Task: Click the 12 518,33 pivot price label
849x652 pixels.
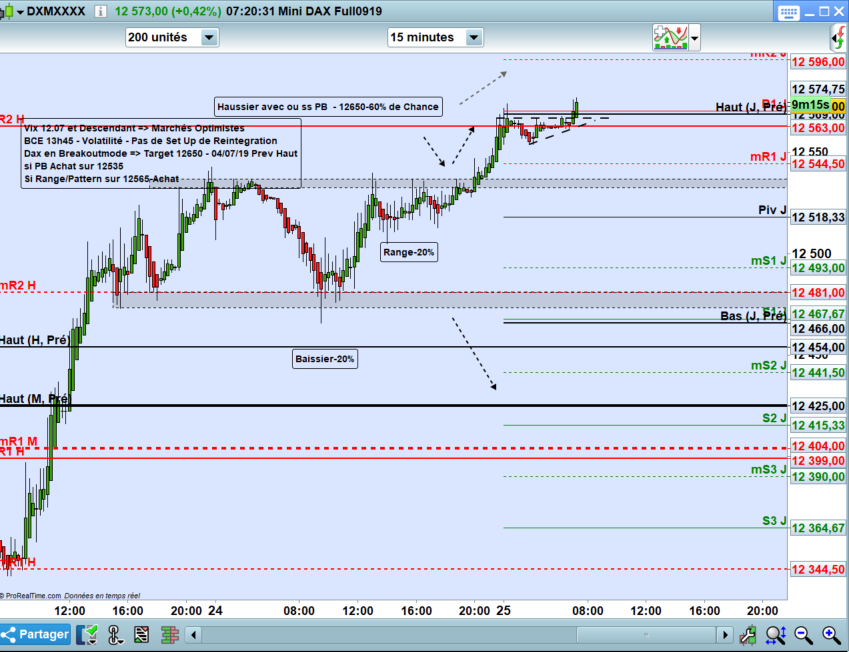Action: pos(818,218)
